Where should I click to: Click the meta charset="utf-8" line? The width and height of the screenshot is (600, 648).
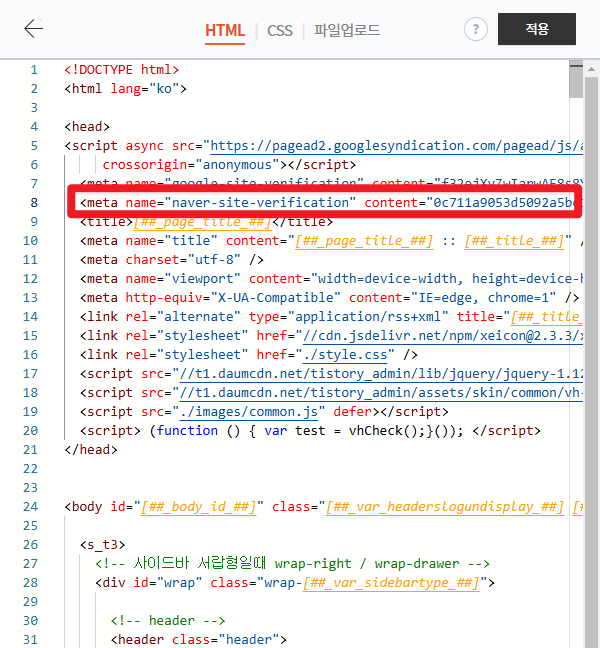pos(171,260)
